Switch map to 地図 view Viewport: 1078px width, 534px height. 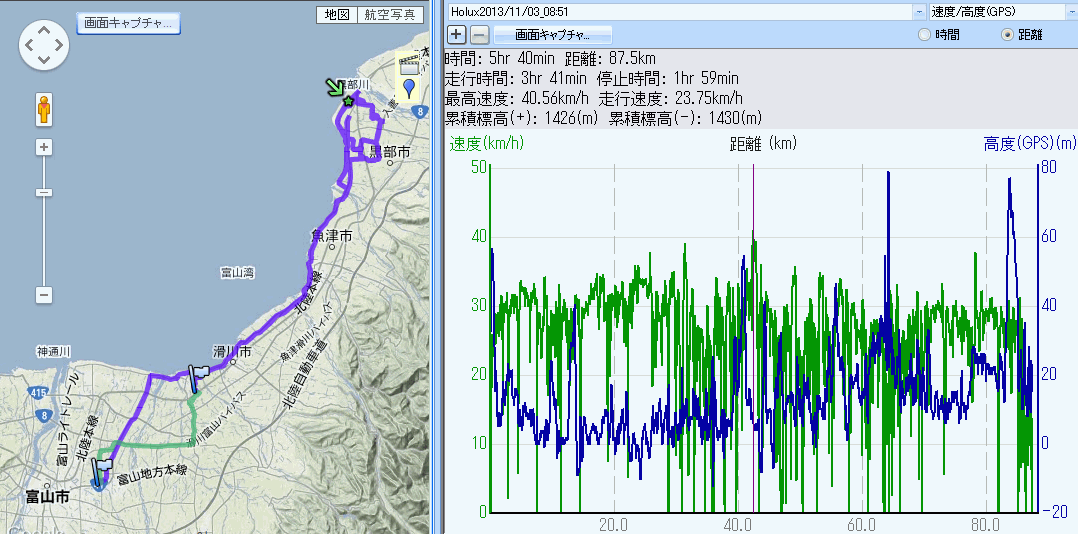tap(335, 14)
